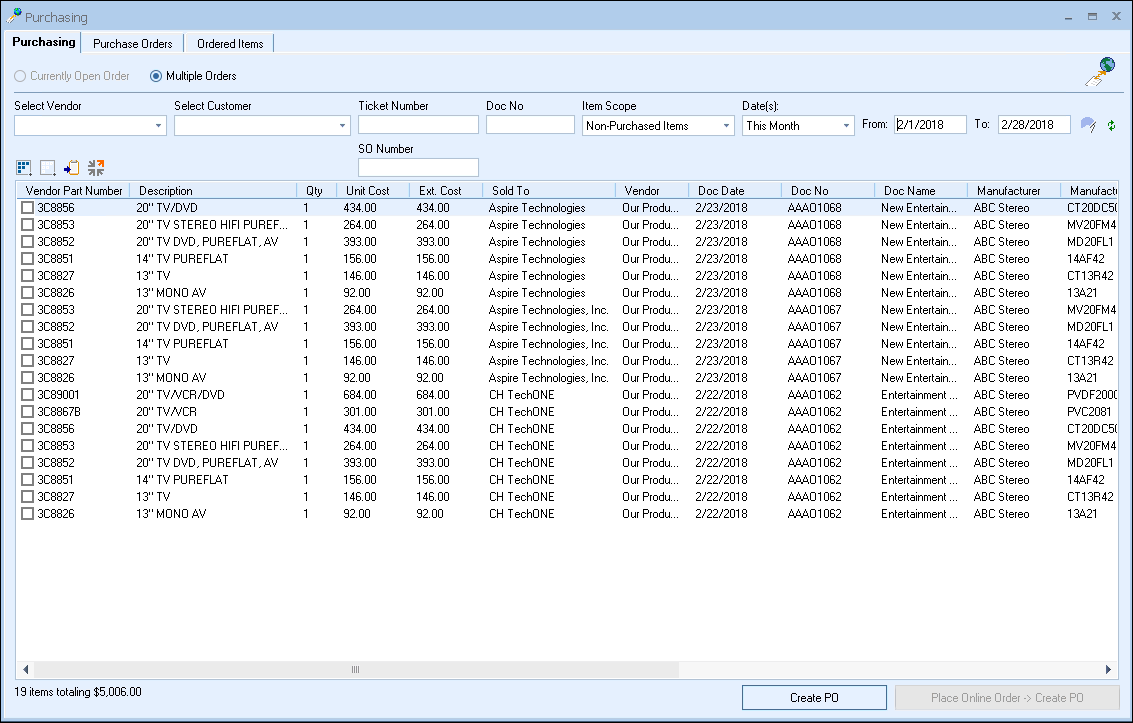Viewport: 1133px width, 723px height.
Task: Select the Multiple Orders radio button
Action: [156, 76]
